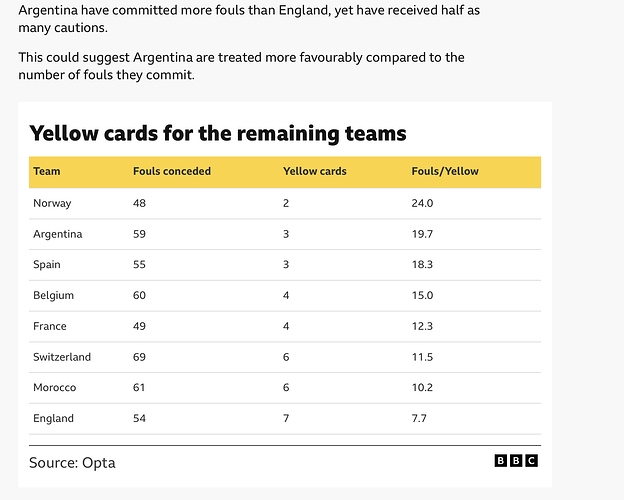Select the France team cell
This screenshot has width=624, height=500.
pos(50,326)
